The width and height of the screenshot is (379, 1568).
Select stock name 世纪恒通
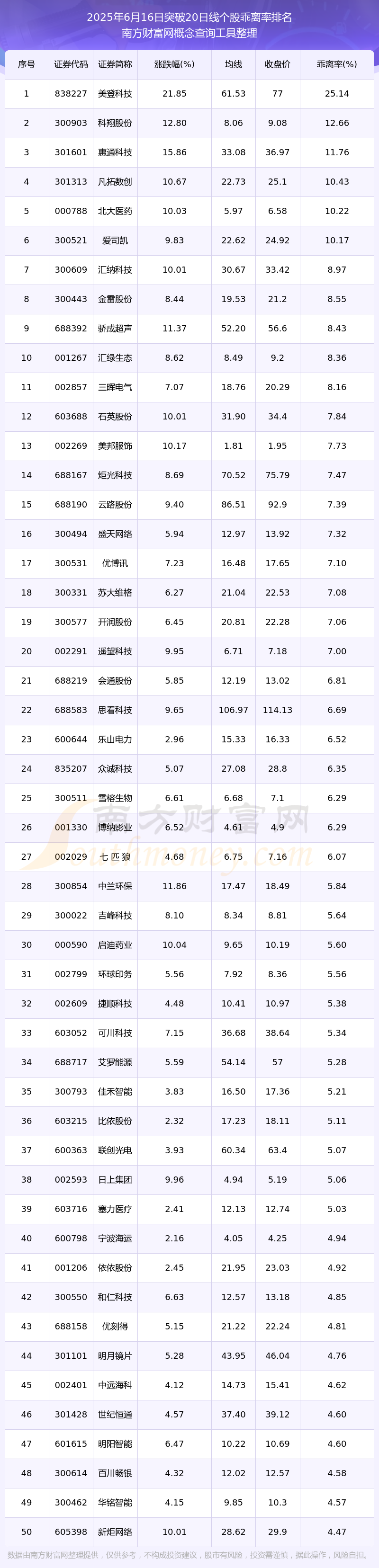coord(115,1415)
